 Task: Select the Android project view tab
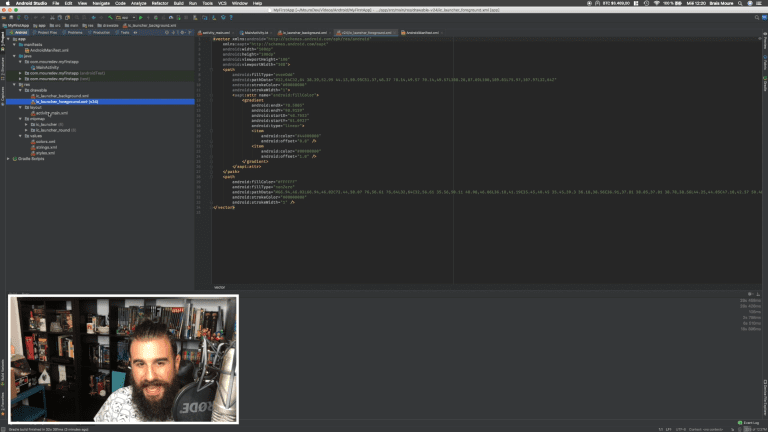coord(19,32)
